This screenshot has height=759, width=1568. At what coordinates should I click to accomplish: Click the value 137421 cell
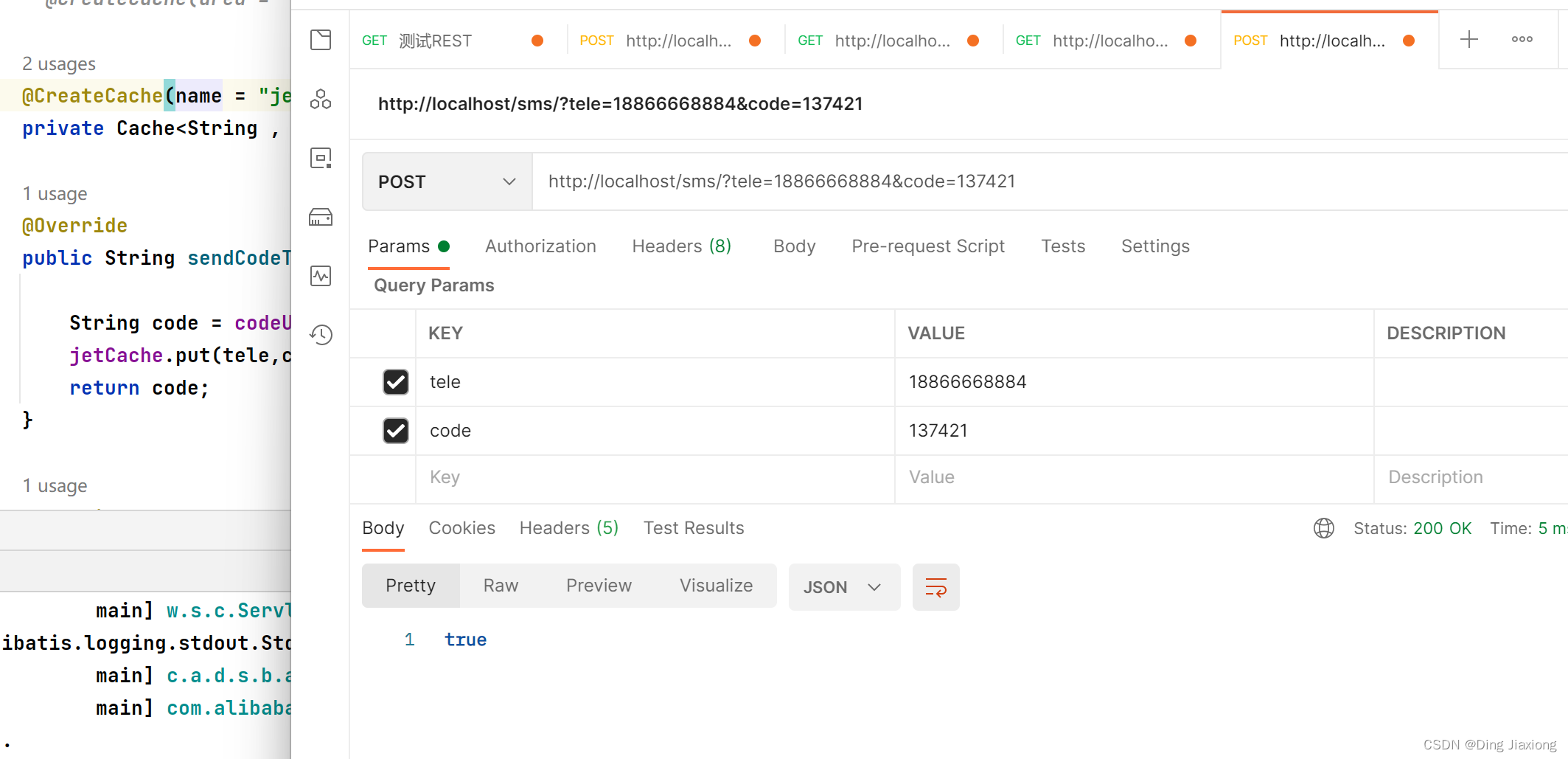1134,431
